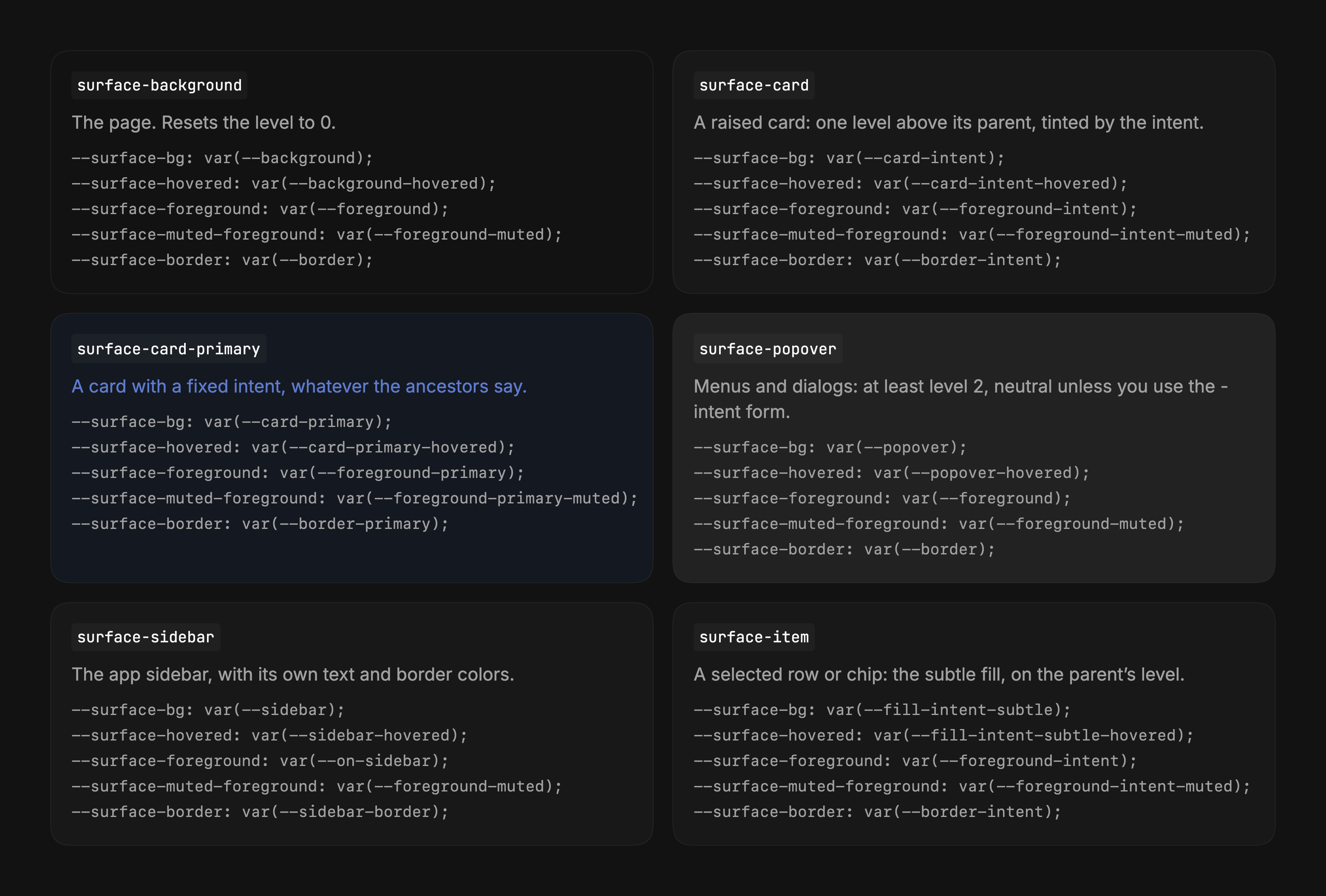Click the '--surface-muted-foreground: var(--foreground-primary-muted);' line
Screen dimensions: 1326x896
354,498
